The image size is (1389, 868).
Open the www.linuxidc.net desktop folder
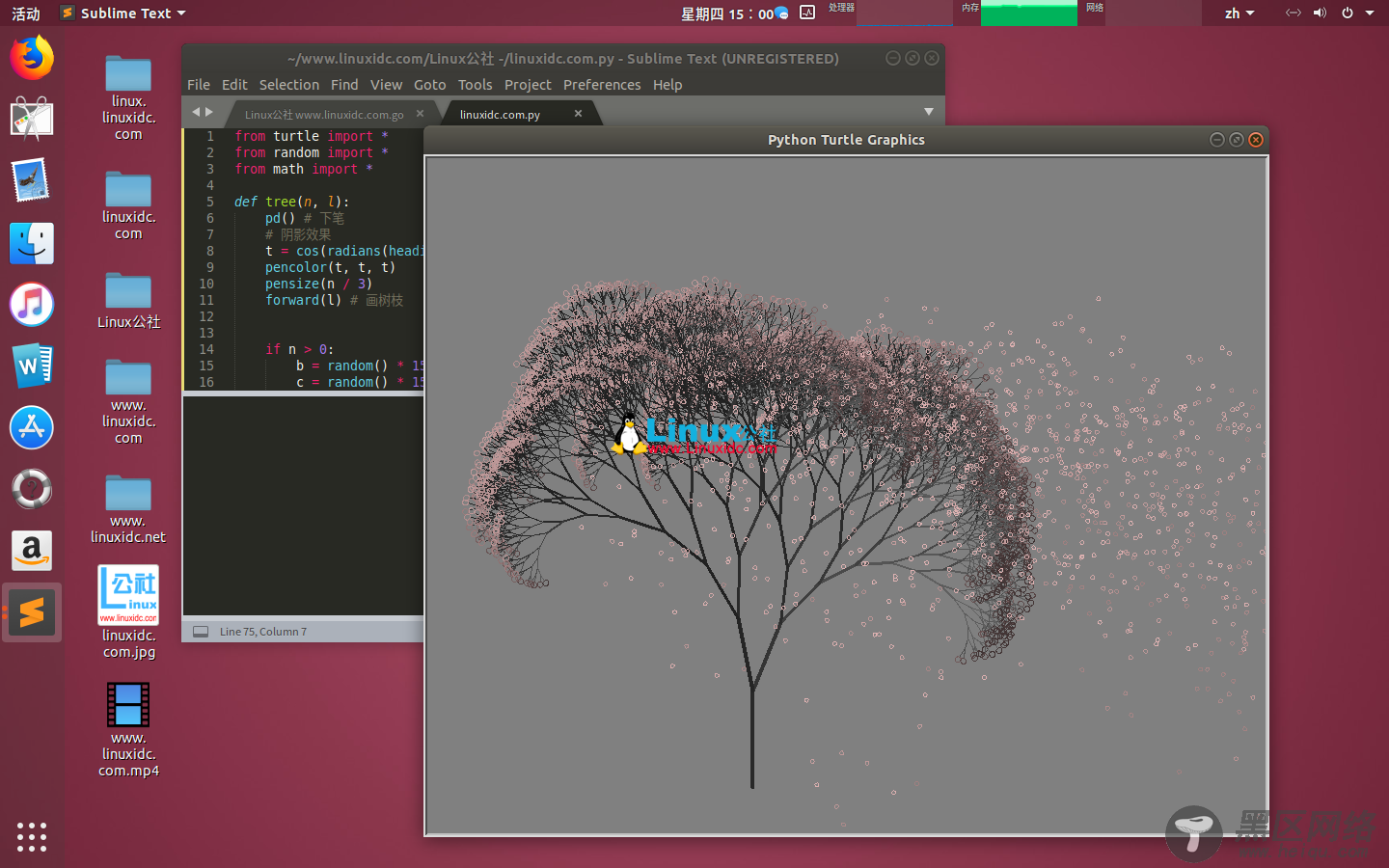(128, 509)
